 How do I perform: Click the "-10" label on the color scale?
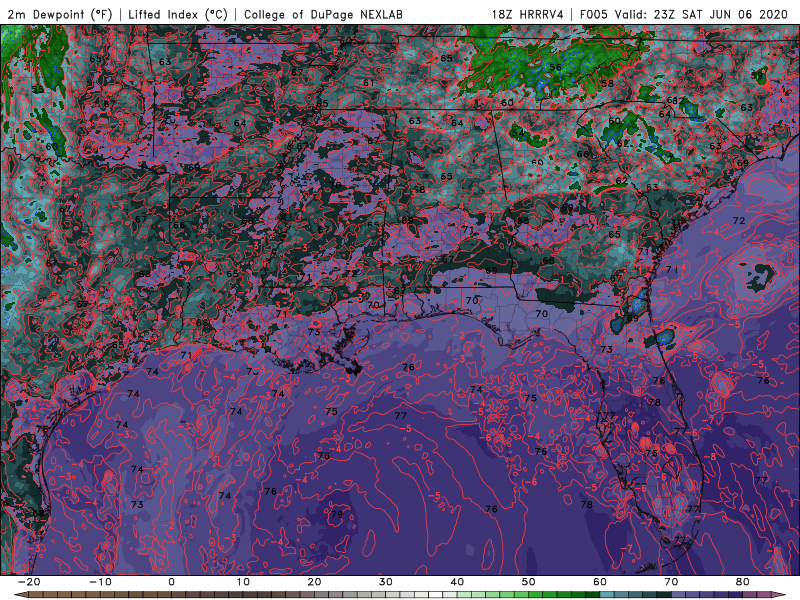pos(101,582)
